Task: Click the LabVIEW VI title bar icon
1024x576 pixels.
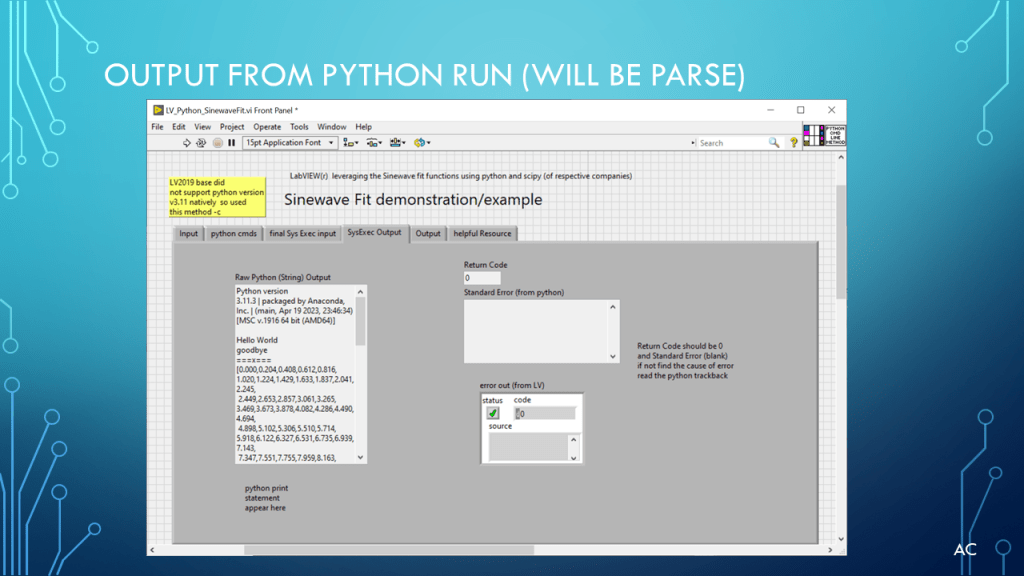Action: pos(158,110)
